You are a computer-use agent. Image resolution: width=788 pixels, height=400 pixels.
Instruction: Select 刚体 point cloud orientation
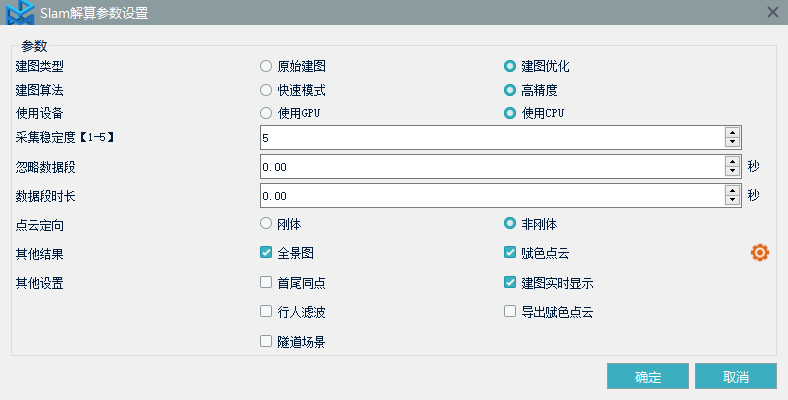(x=266, y=223)
